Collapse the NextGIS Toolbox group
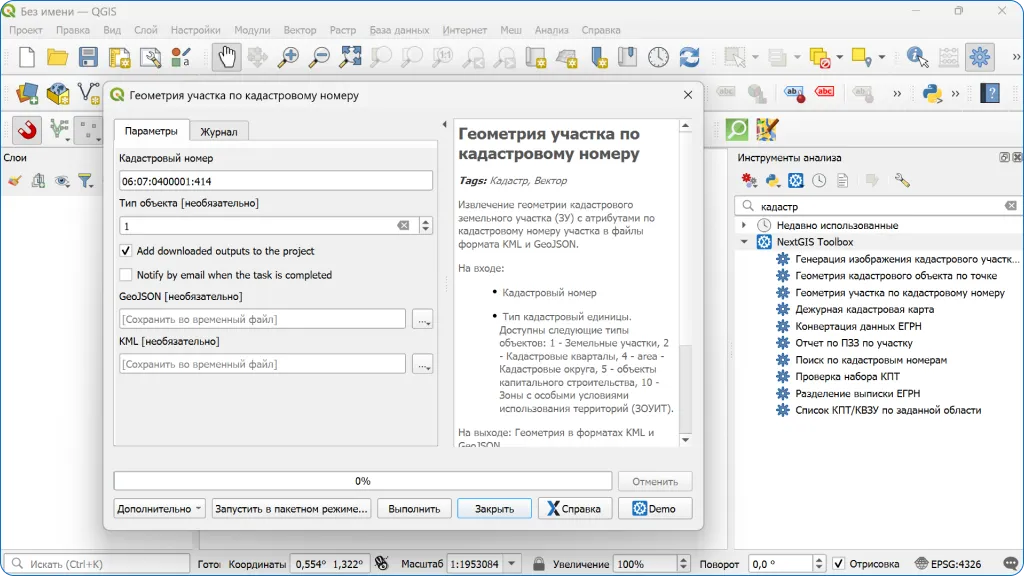This screenshot has width=1024, height=576. 744,242
